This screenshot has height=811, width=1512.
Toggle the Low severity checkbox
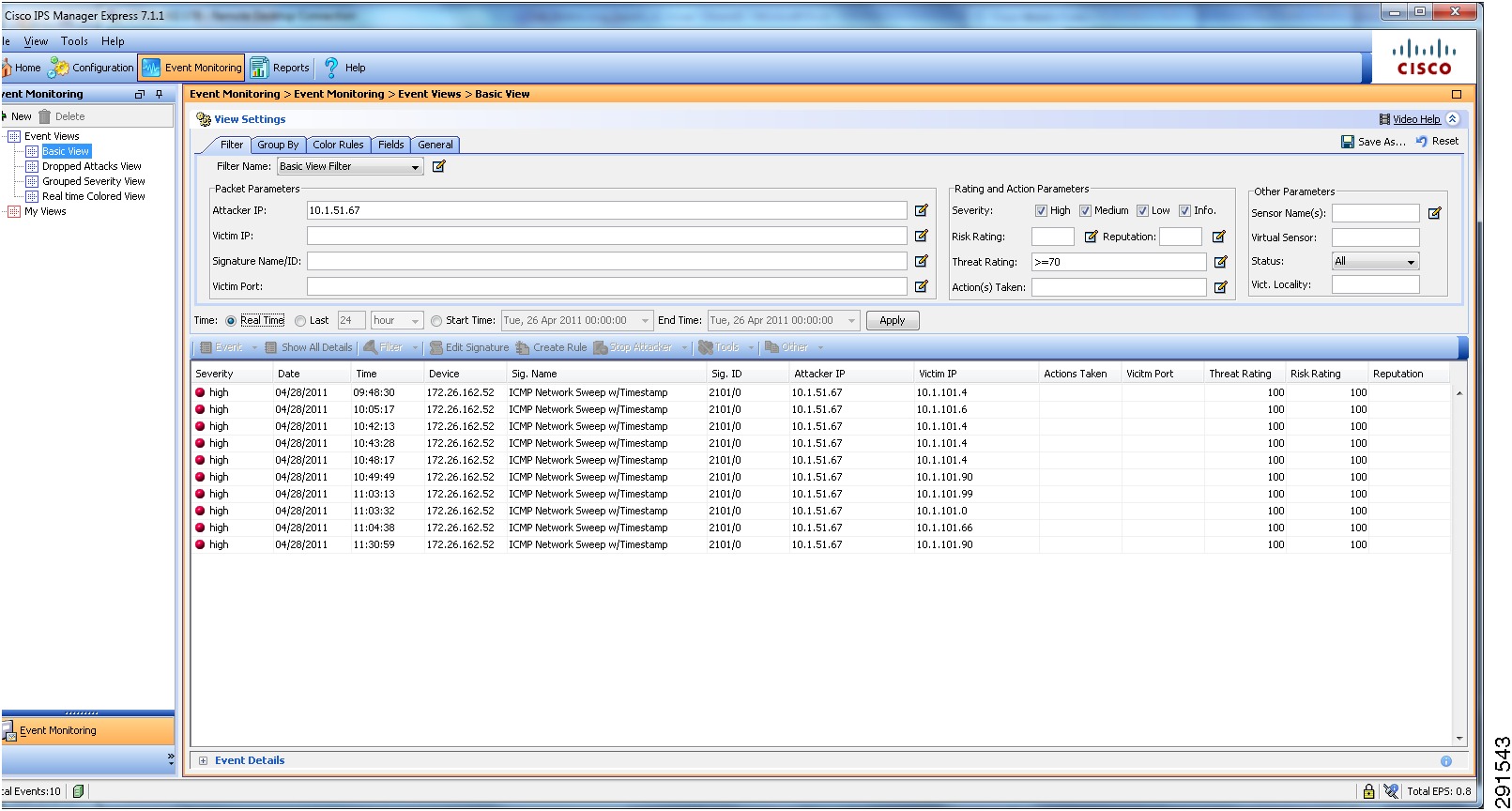tap(1142, 210)
